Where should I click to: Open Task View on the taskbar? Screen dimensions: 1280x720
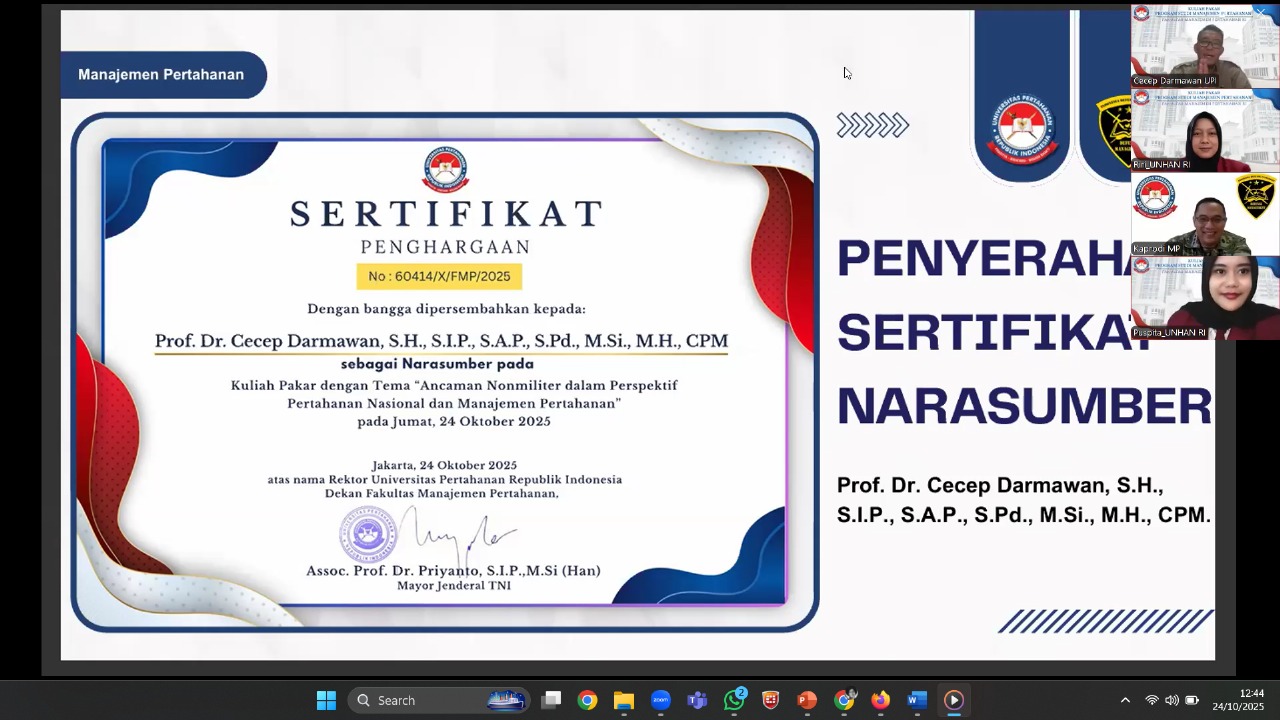551,700
